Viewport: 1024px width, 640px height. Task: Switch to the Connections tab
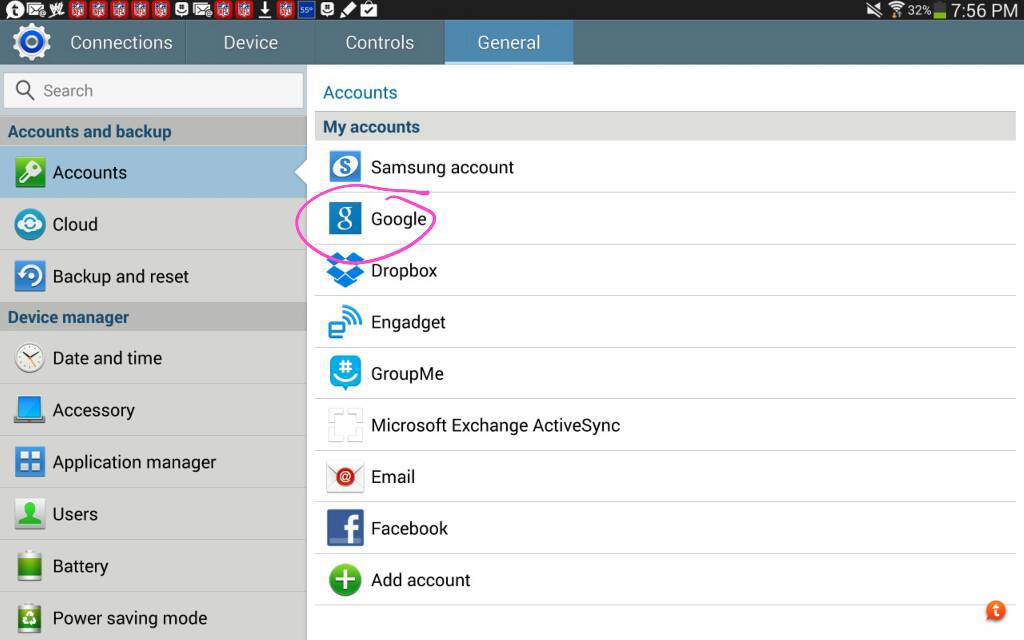tap(121, 42)
